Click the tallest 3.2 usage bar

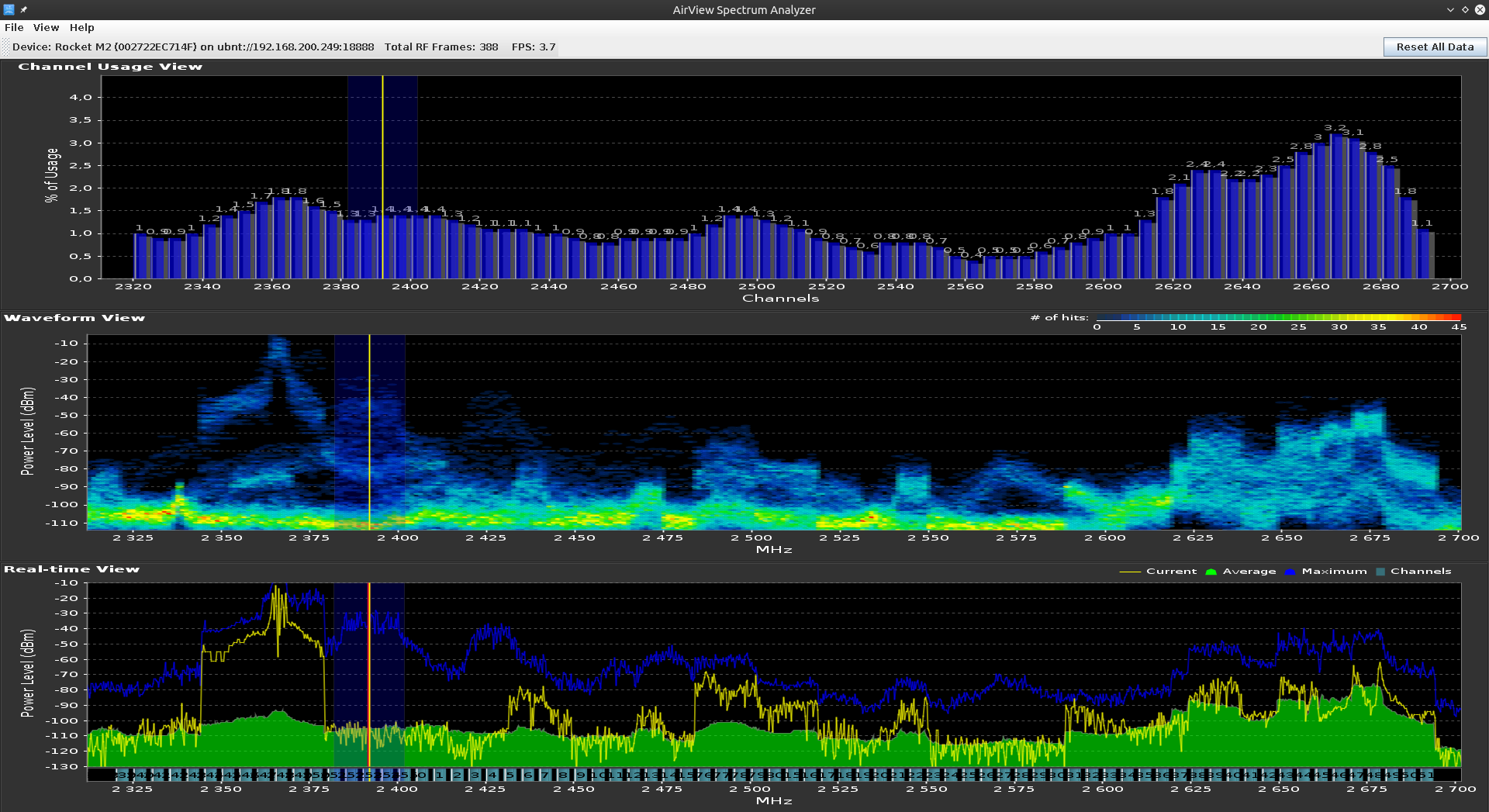tap(1335, 207)
